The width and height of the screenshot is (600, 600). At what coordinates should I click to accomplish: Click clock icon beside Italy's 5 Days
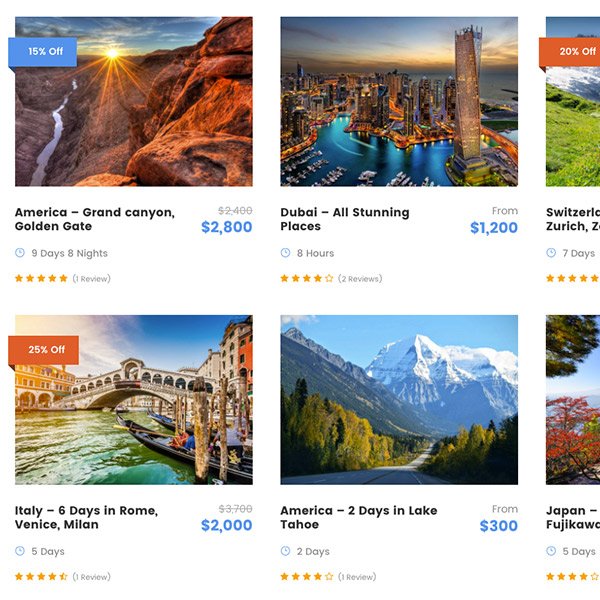pos(20,551)
